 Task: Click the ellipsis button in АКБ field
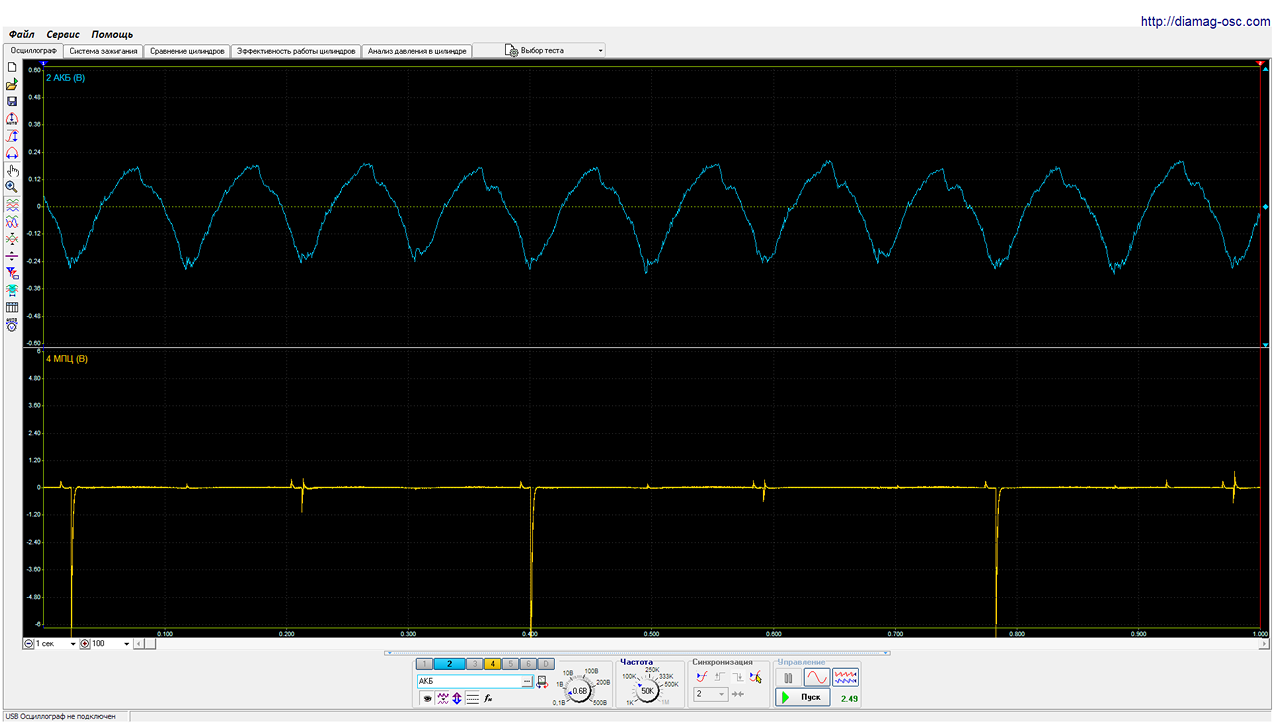(x=527, y=681)
